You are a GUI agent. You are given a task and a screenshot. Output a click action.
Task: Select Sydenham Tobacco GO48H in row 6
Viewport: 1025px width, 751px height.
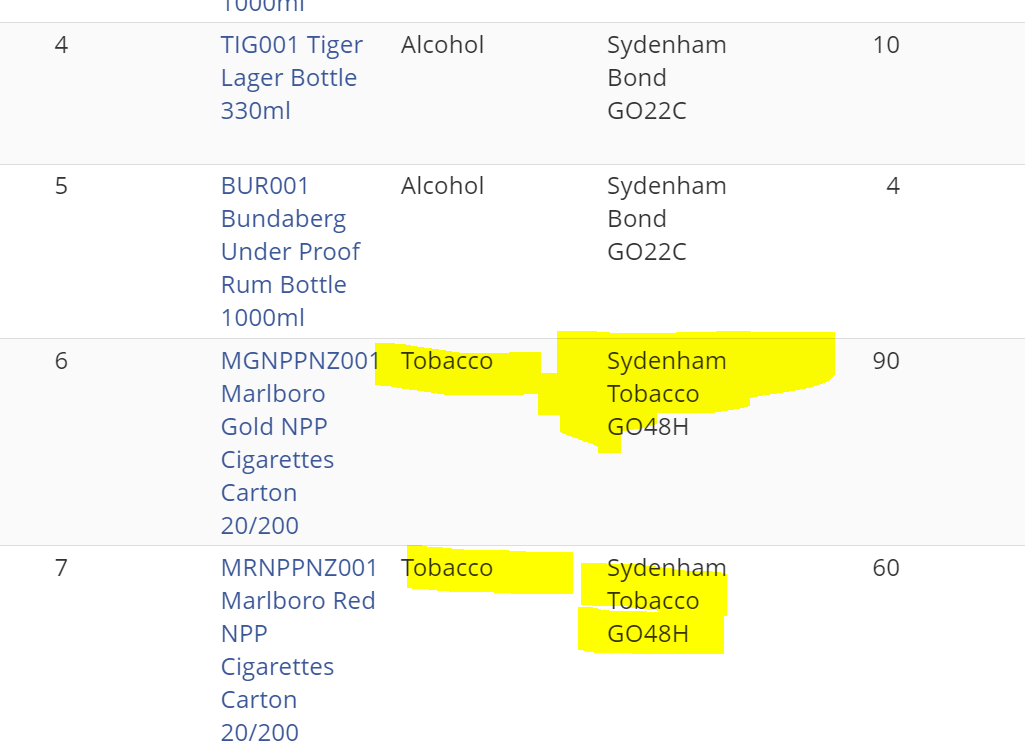point(667,393)
